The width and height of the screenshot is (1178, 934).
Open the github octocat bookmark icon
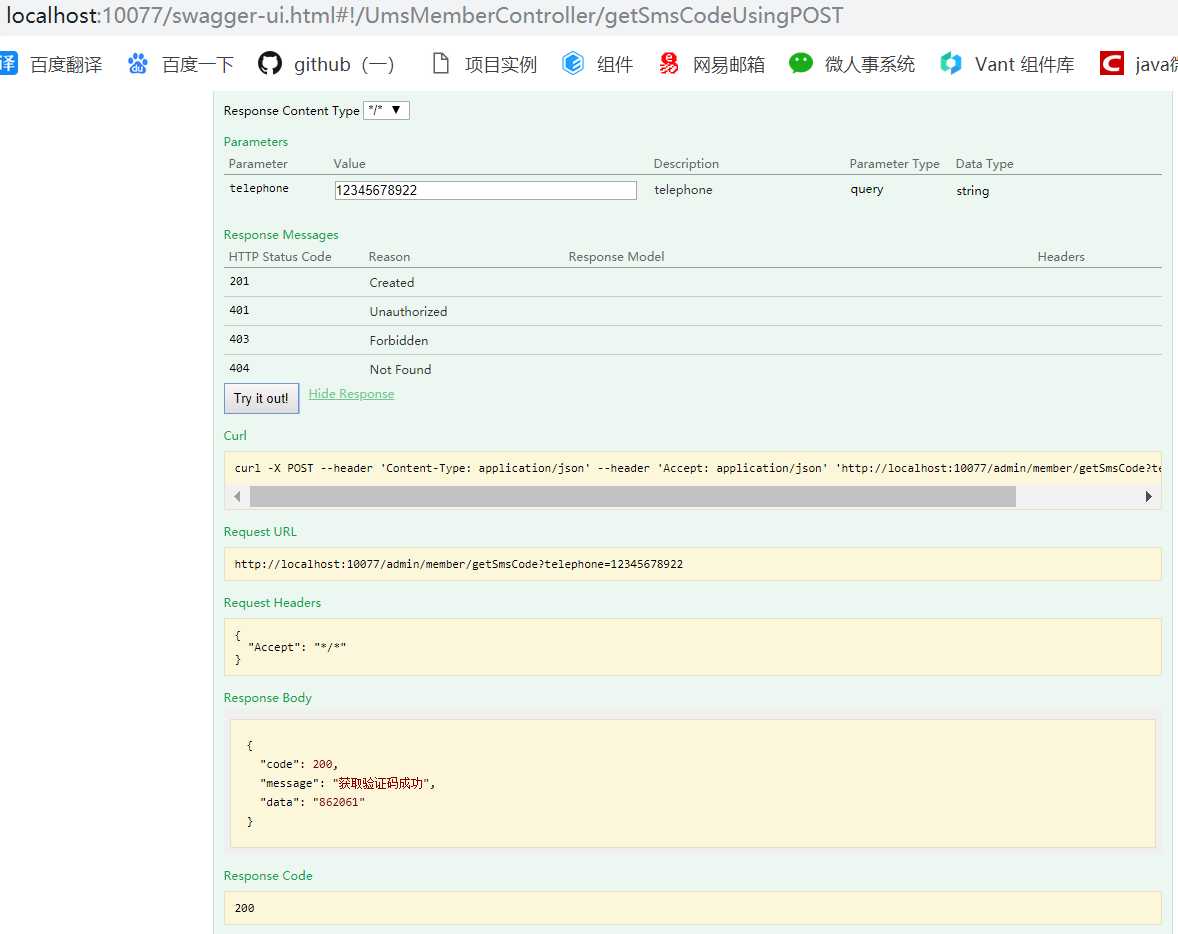[270, 64]
